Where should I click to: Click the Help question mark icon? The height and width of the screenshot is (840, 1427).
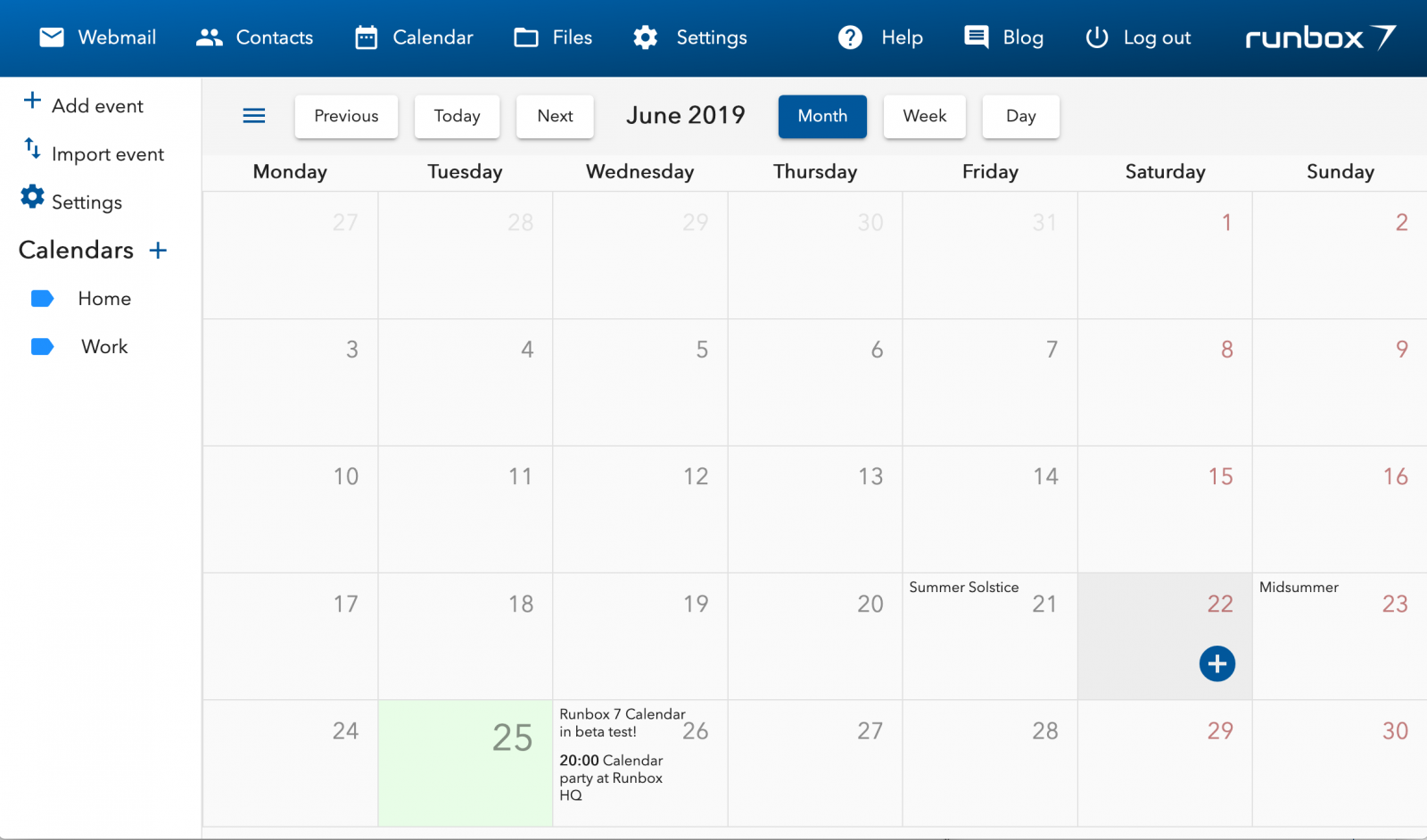[850, 37]
